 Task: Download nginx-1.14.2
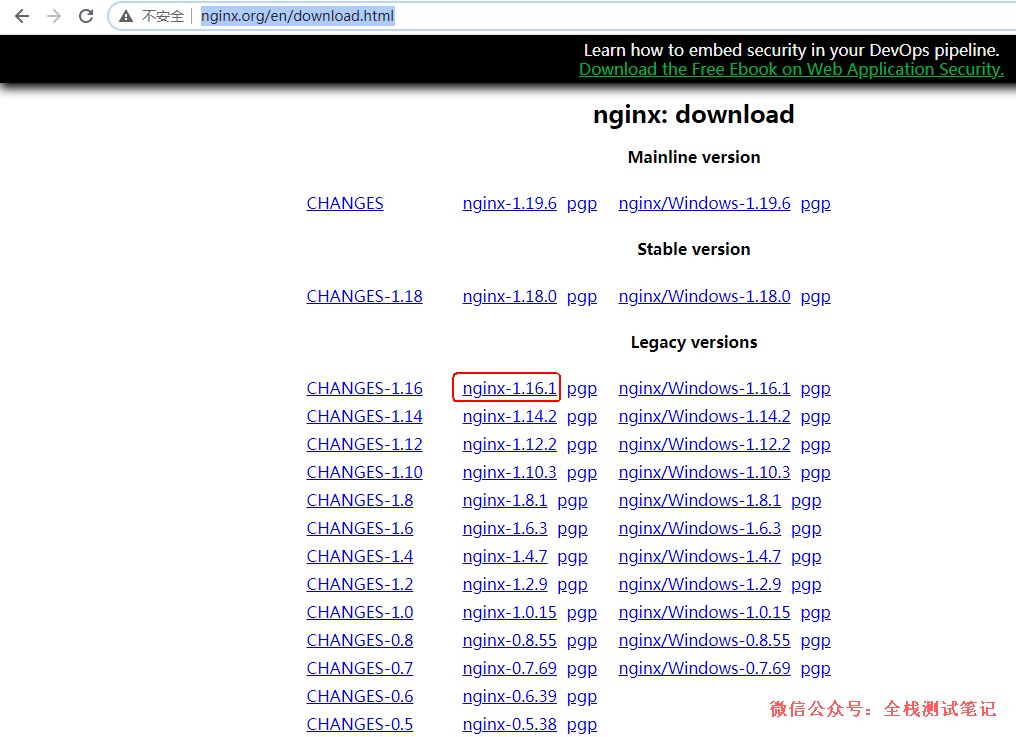point(509,416)
